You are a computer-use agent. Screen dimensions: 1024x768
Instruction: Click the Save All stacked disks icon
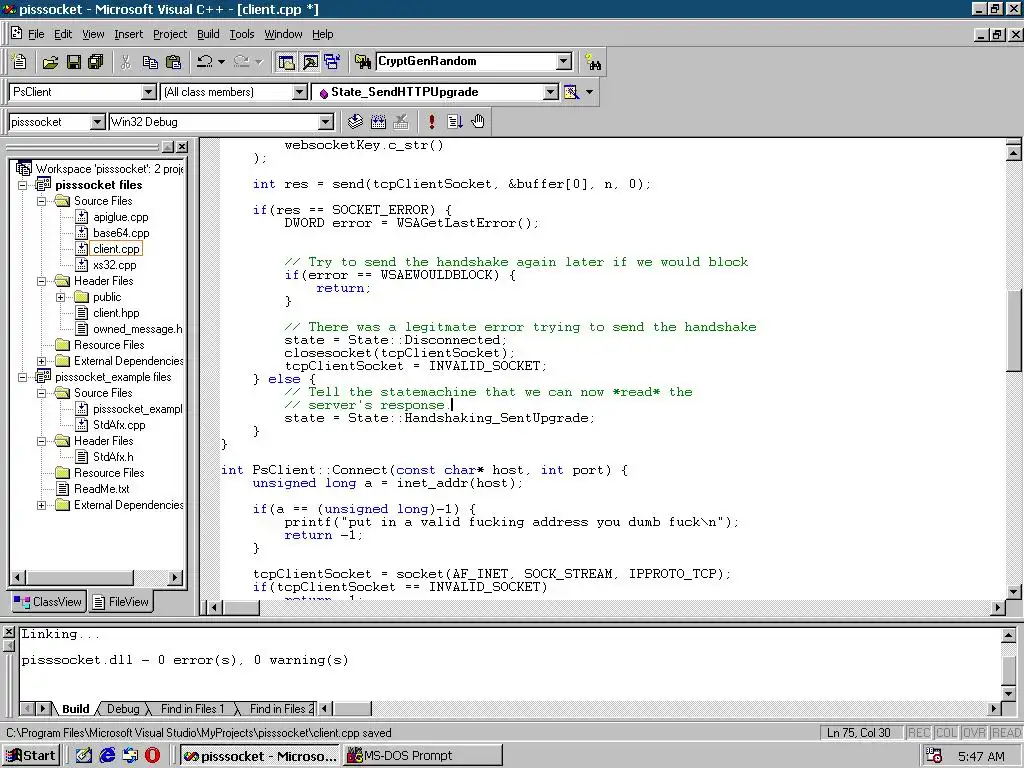96,62
